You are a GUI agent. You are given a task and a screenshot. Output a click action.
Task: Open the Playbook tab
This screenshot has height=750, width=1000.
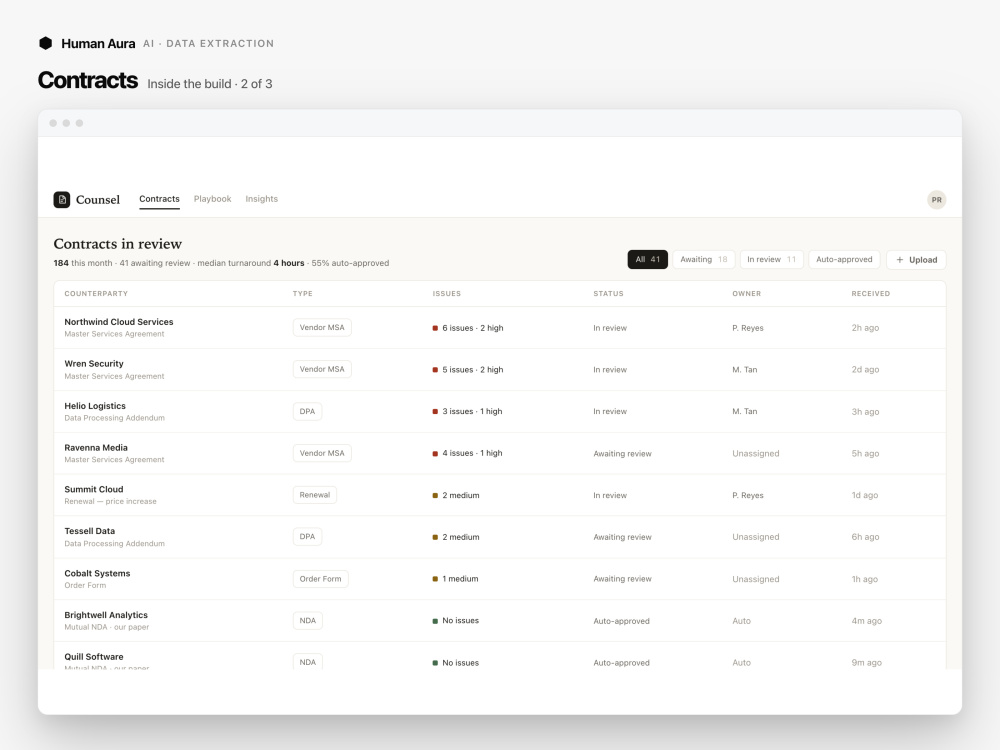(x=212, y=199)
